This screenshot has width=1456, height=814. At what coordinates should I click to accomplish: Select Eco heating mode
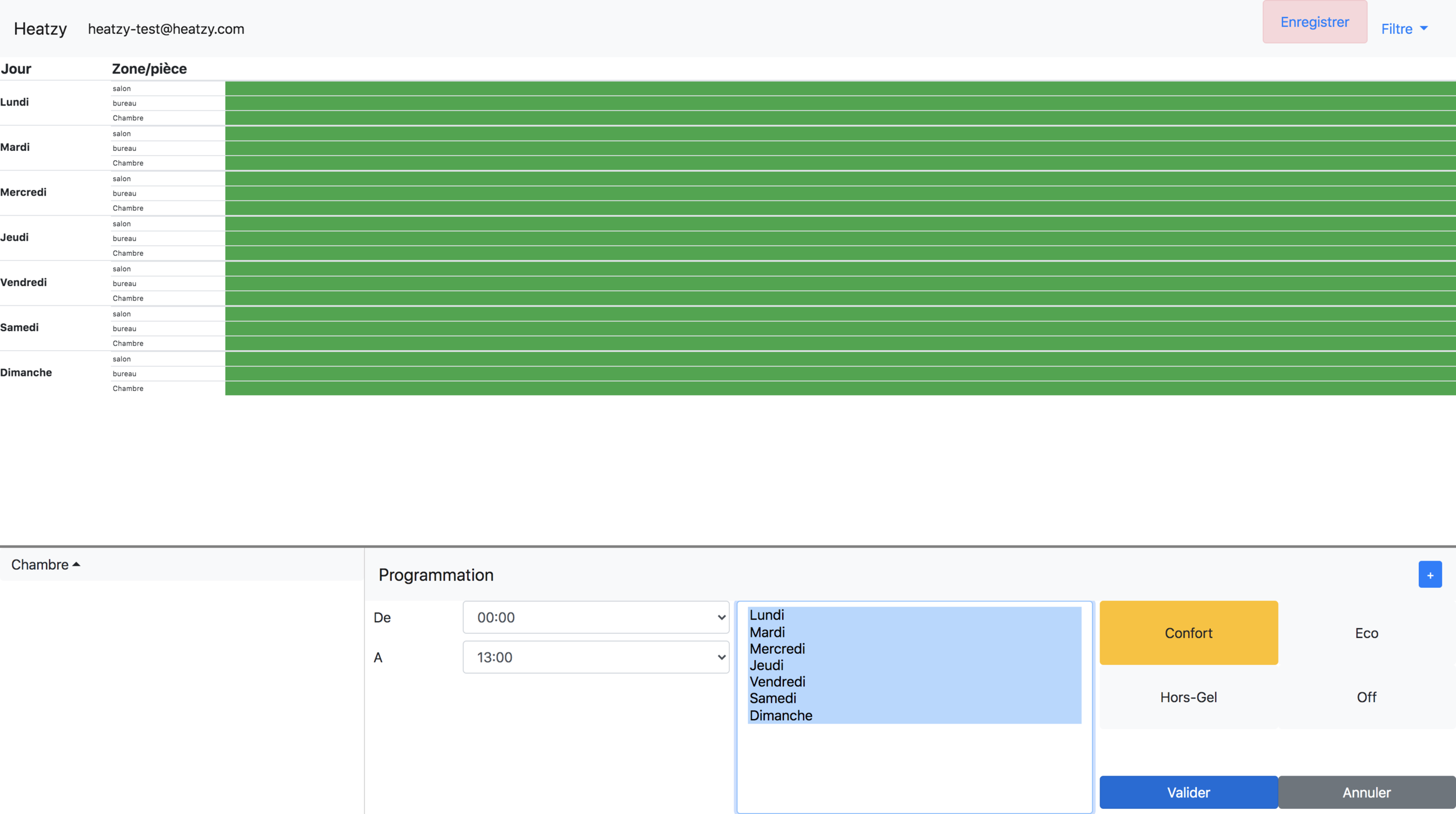1366,633
